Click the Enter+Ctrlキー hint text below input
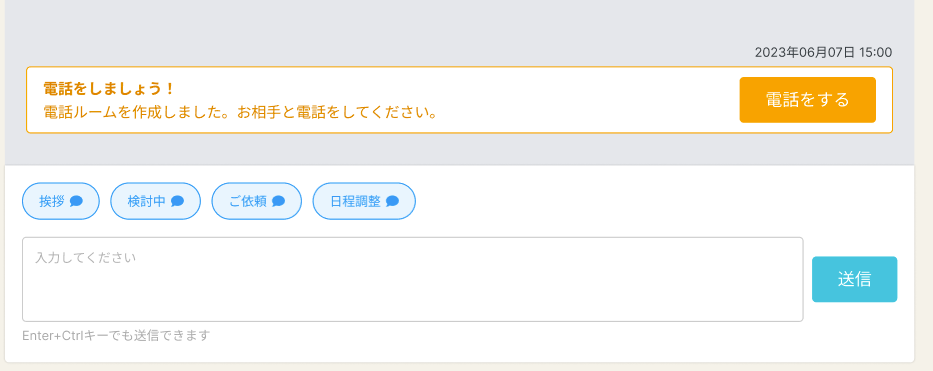Screen dimensions: 933x371 [x=116, y=336]
